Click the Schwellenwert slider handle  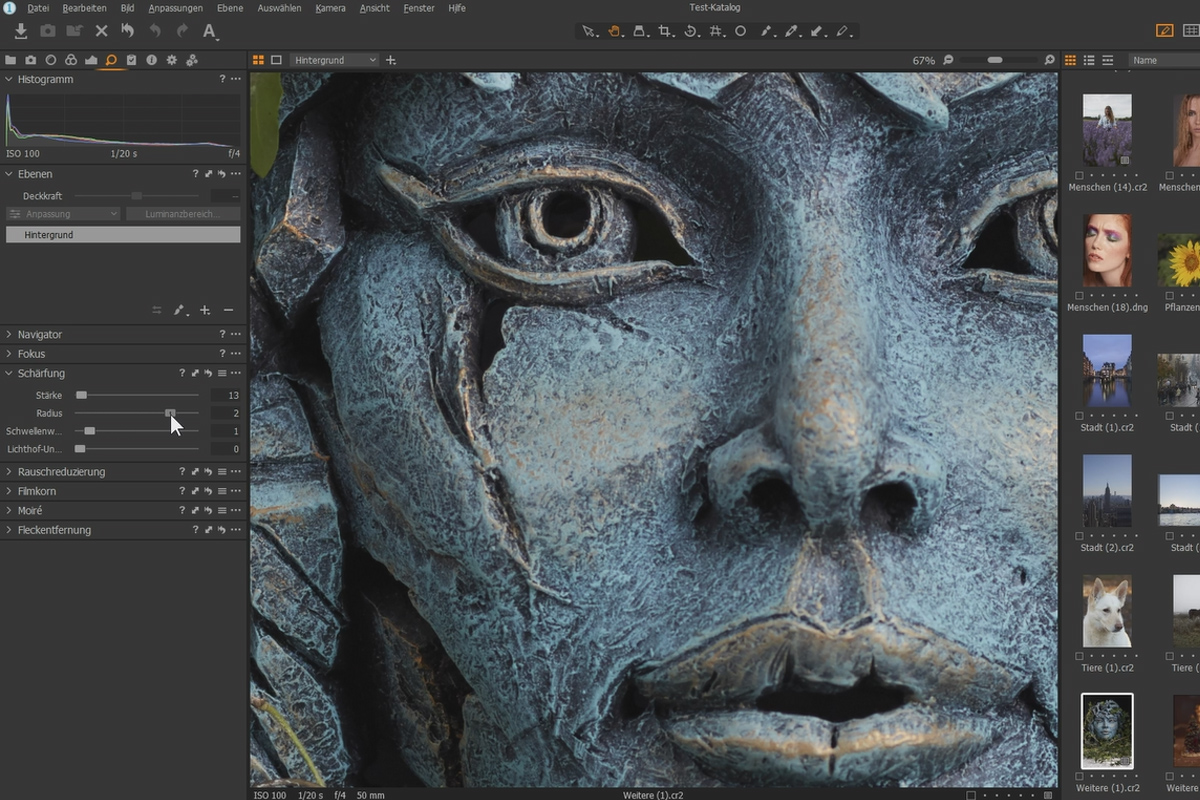(90, 431)
